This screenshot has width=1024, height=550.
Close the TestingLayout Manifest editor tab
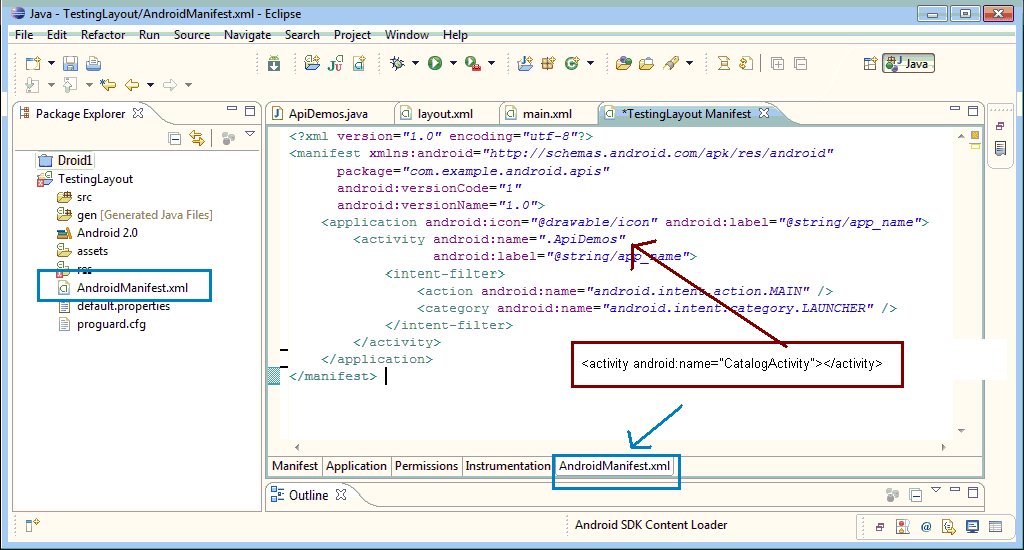pyautogui.click(x=764, y=113)
